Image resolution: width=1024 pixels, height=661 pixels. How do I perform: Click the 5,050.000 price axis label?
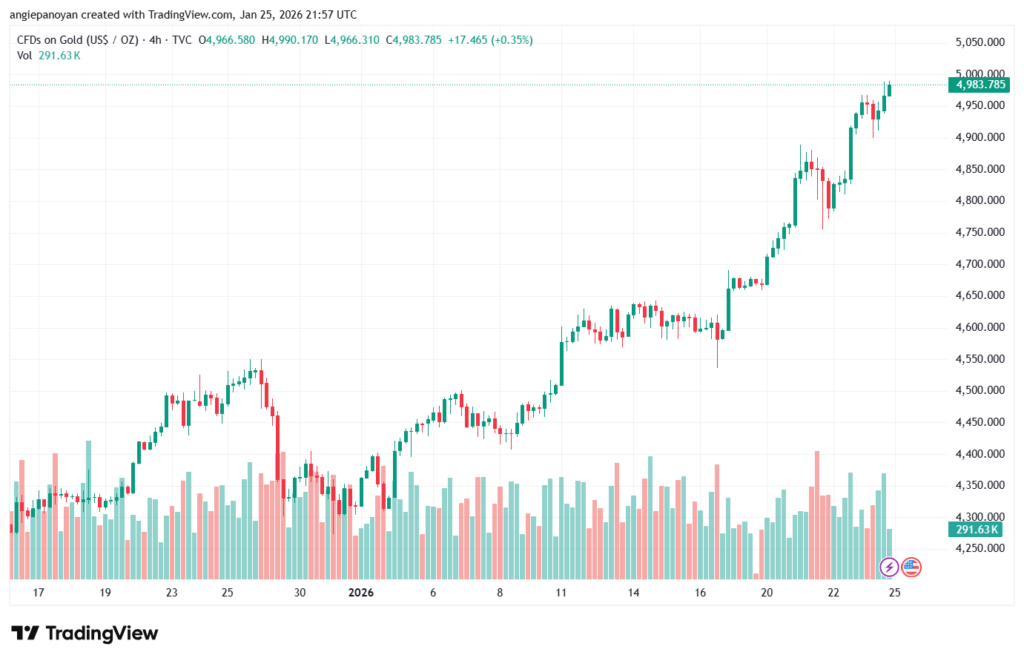(x=979, y=42)
